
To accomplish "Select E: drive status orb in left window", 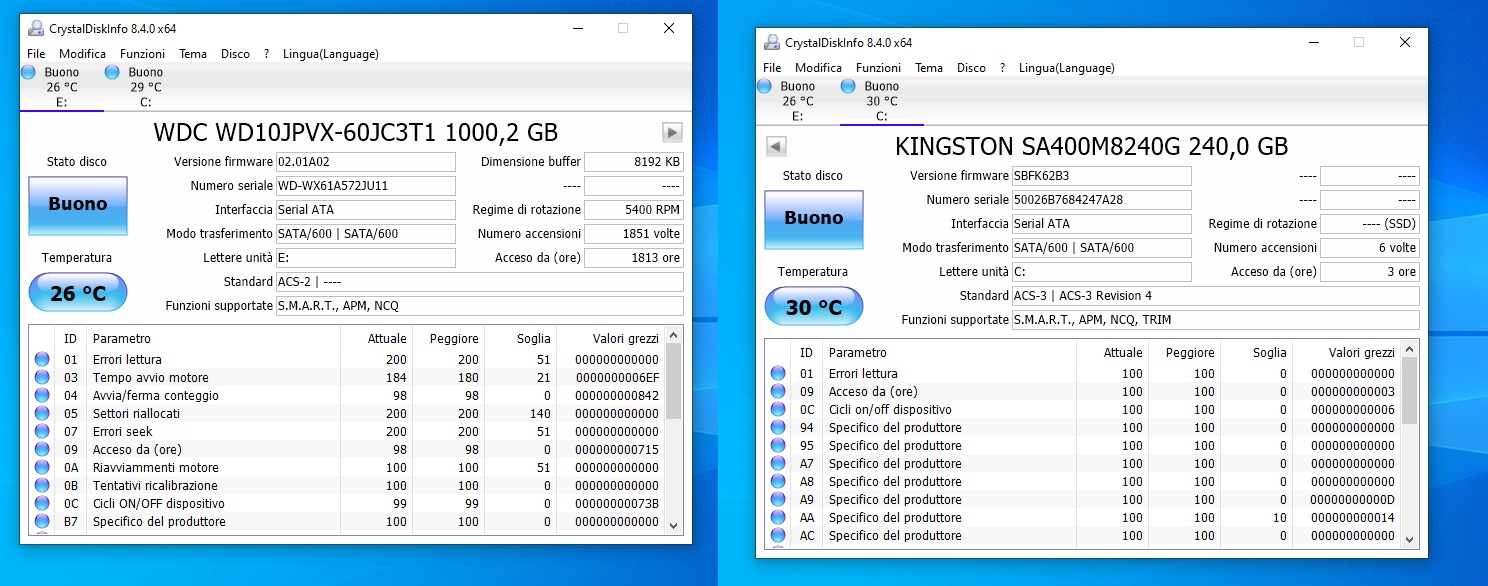I will tap(28, 72).
